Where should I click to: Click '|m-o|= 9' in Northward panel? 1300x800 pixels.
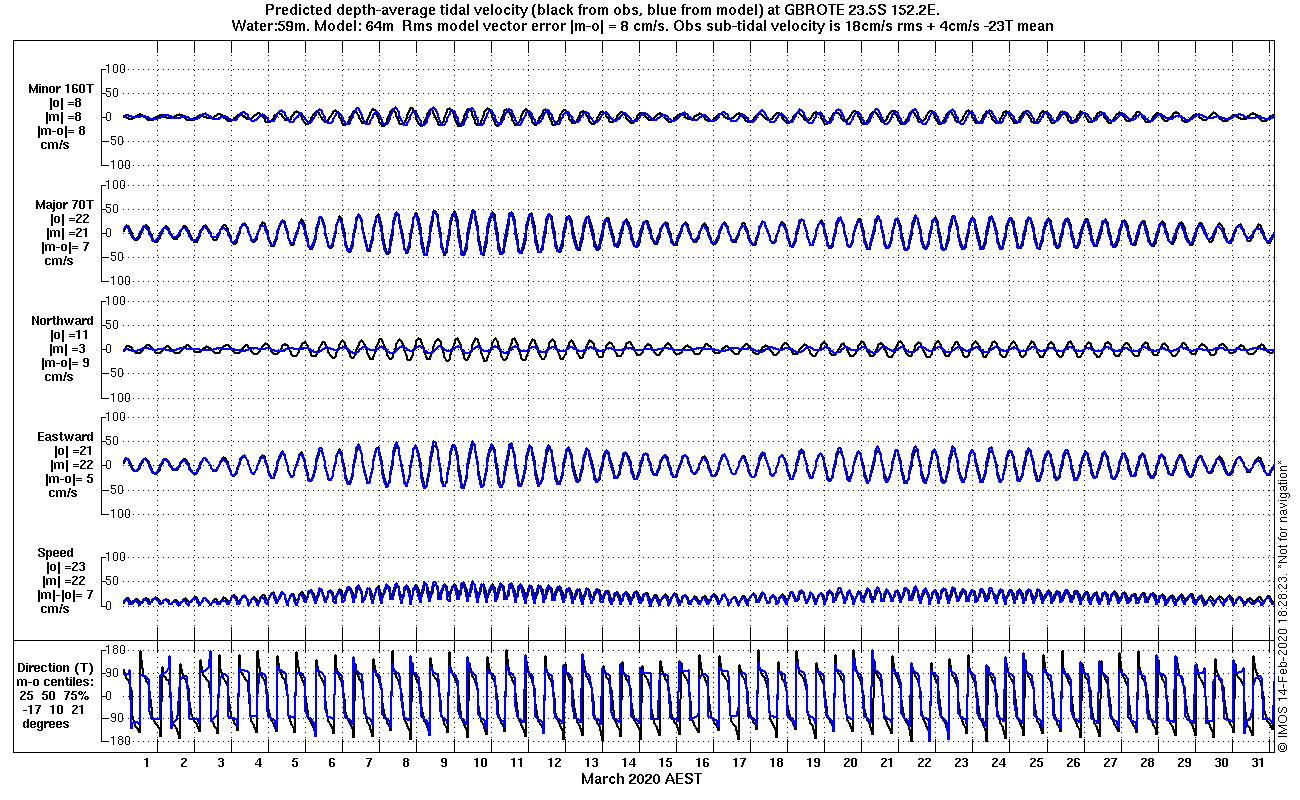point(67,363)
